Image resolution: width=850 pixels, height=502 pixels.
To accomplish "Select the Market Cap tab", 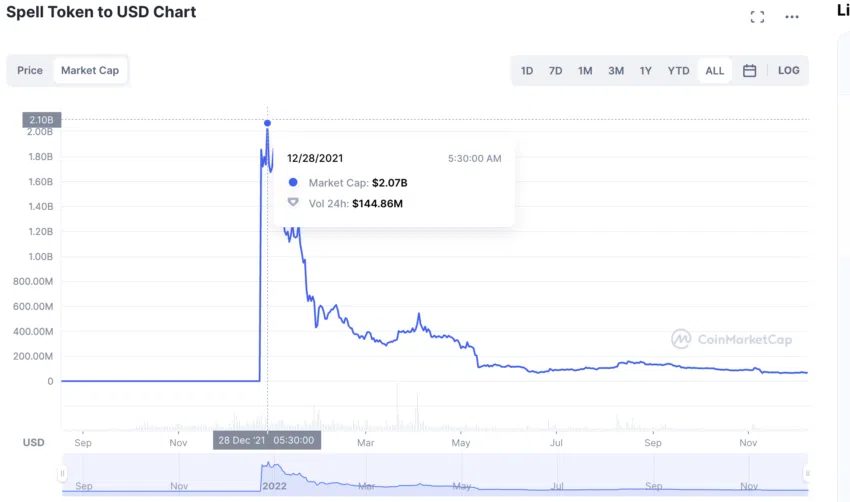I will click(x=90, y=70).
